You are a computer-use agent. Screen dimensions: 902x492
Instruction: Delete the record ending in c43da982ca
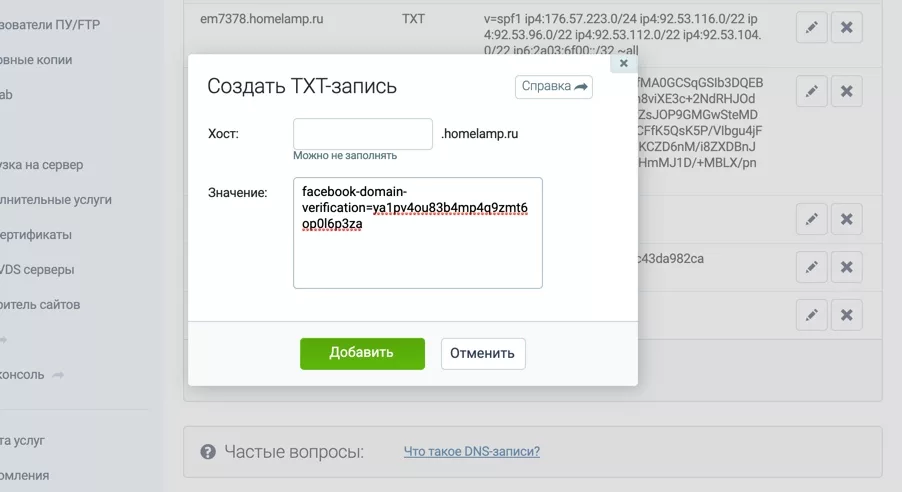coord(846,267)
